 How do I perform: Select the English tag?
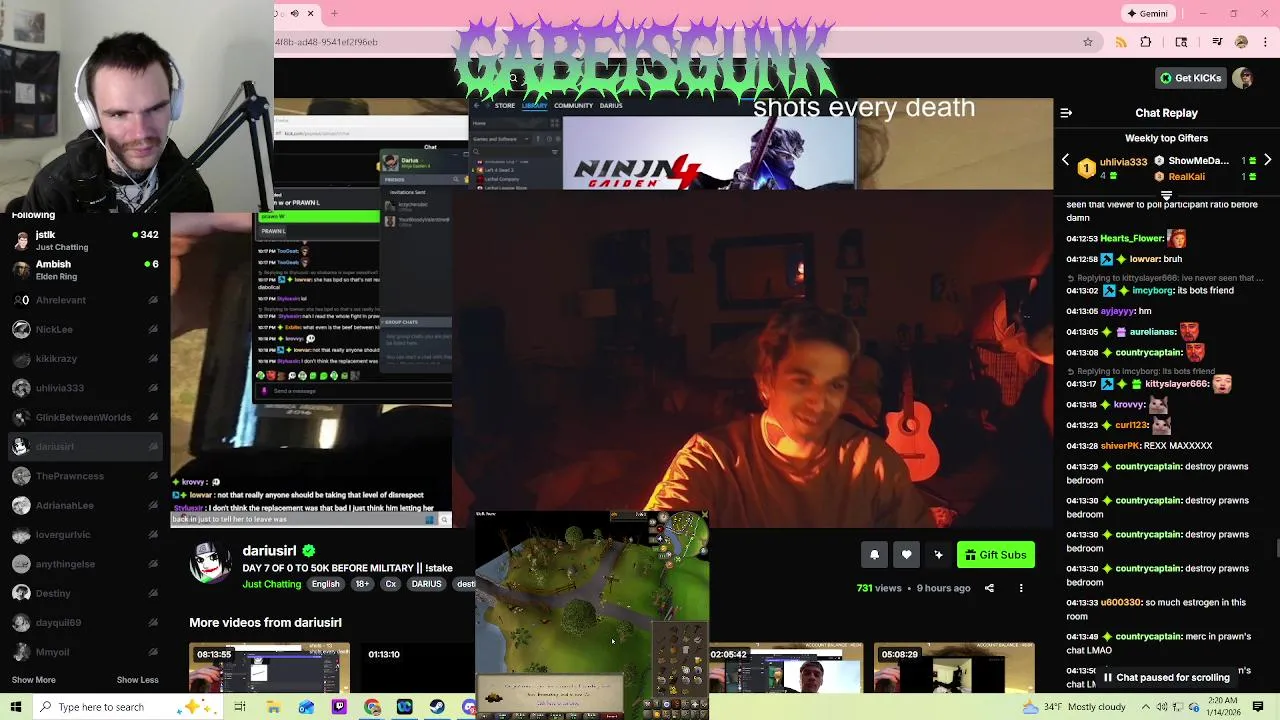point(325,584)
